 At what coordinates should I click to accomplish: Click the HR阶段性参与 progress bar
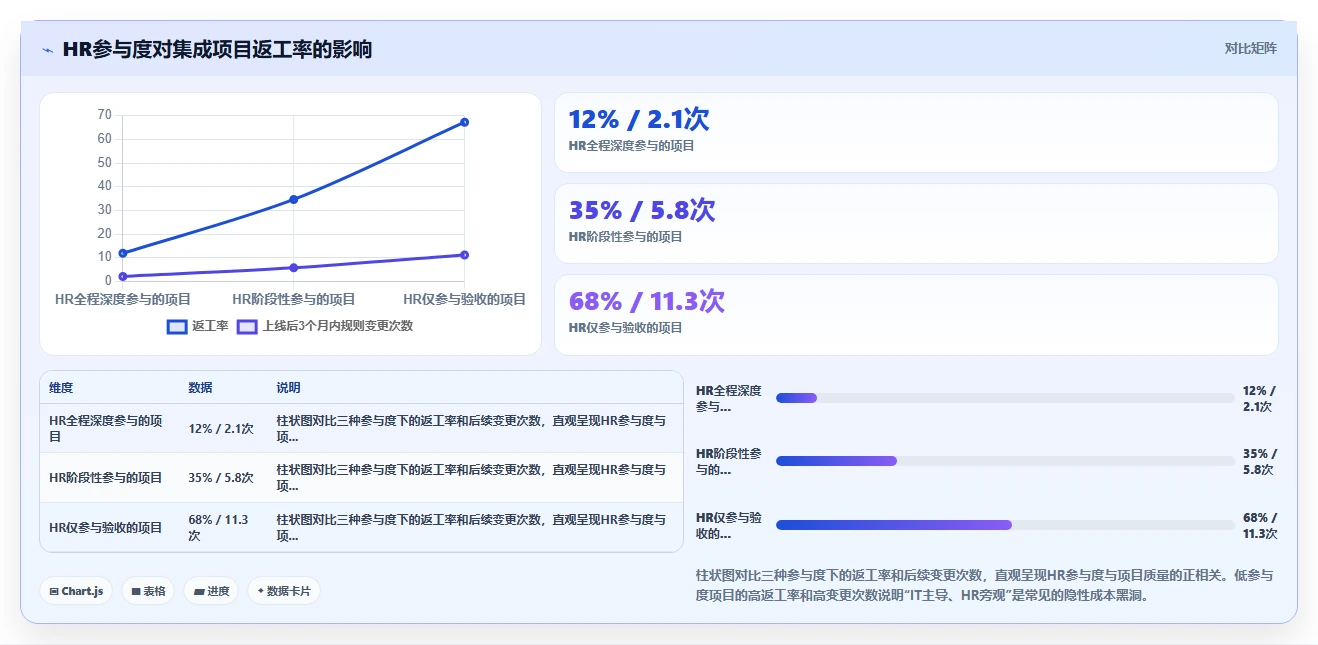(x=1005, y=461)
